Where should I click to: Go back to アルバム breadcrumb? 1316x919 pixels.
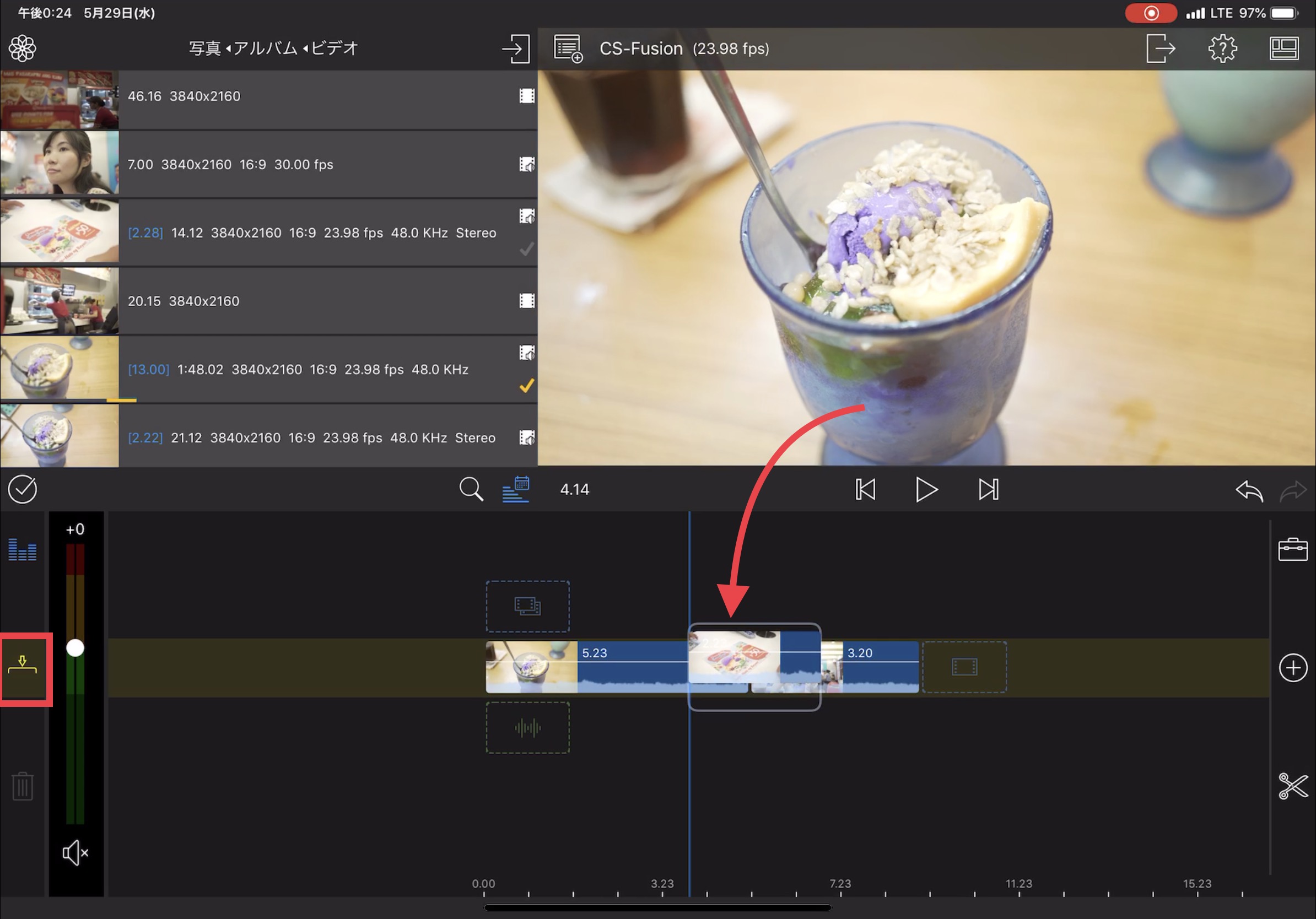(265, 48)
